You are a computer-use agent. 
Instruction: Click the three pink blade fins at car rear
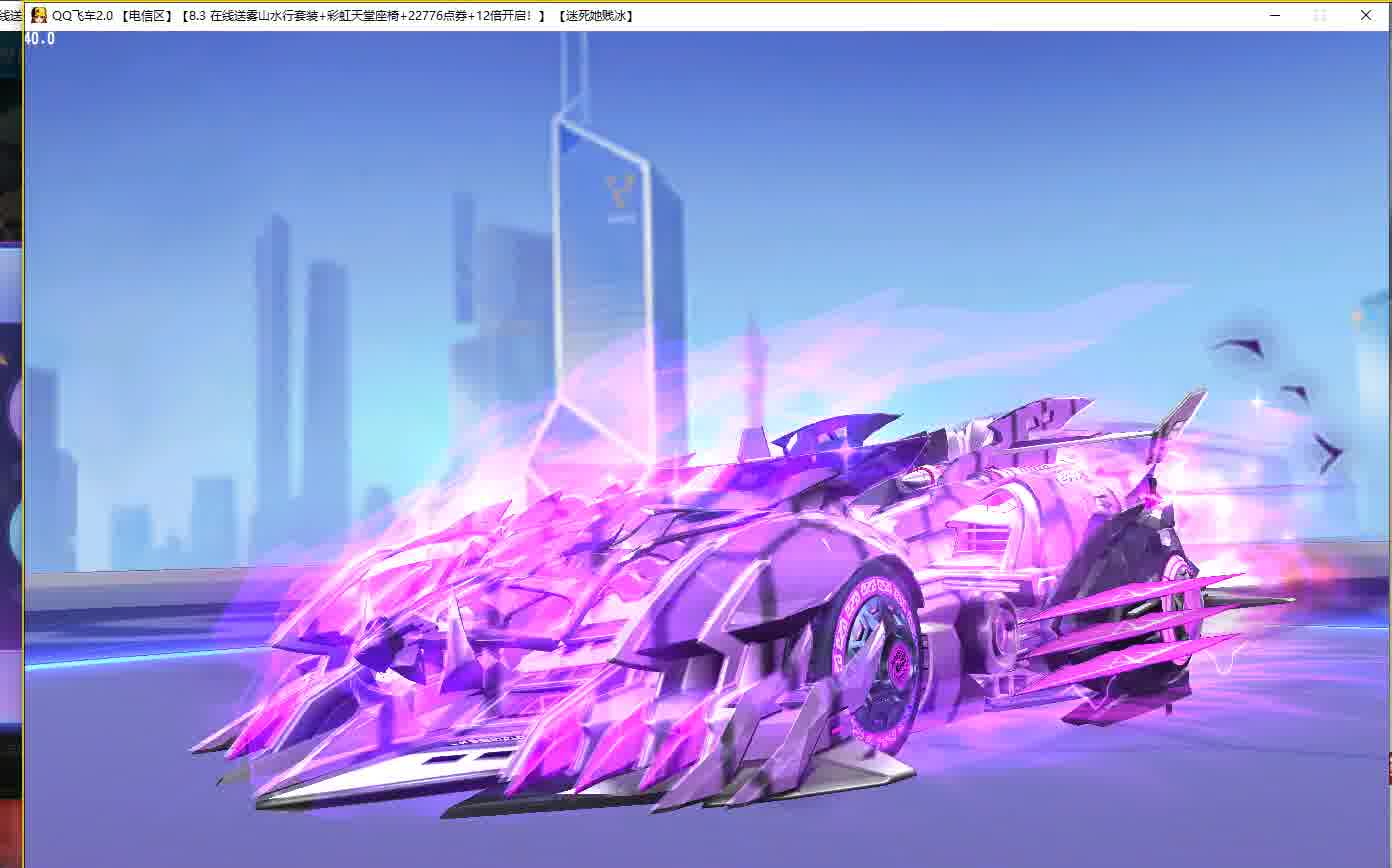[x=1140, y=625]
